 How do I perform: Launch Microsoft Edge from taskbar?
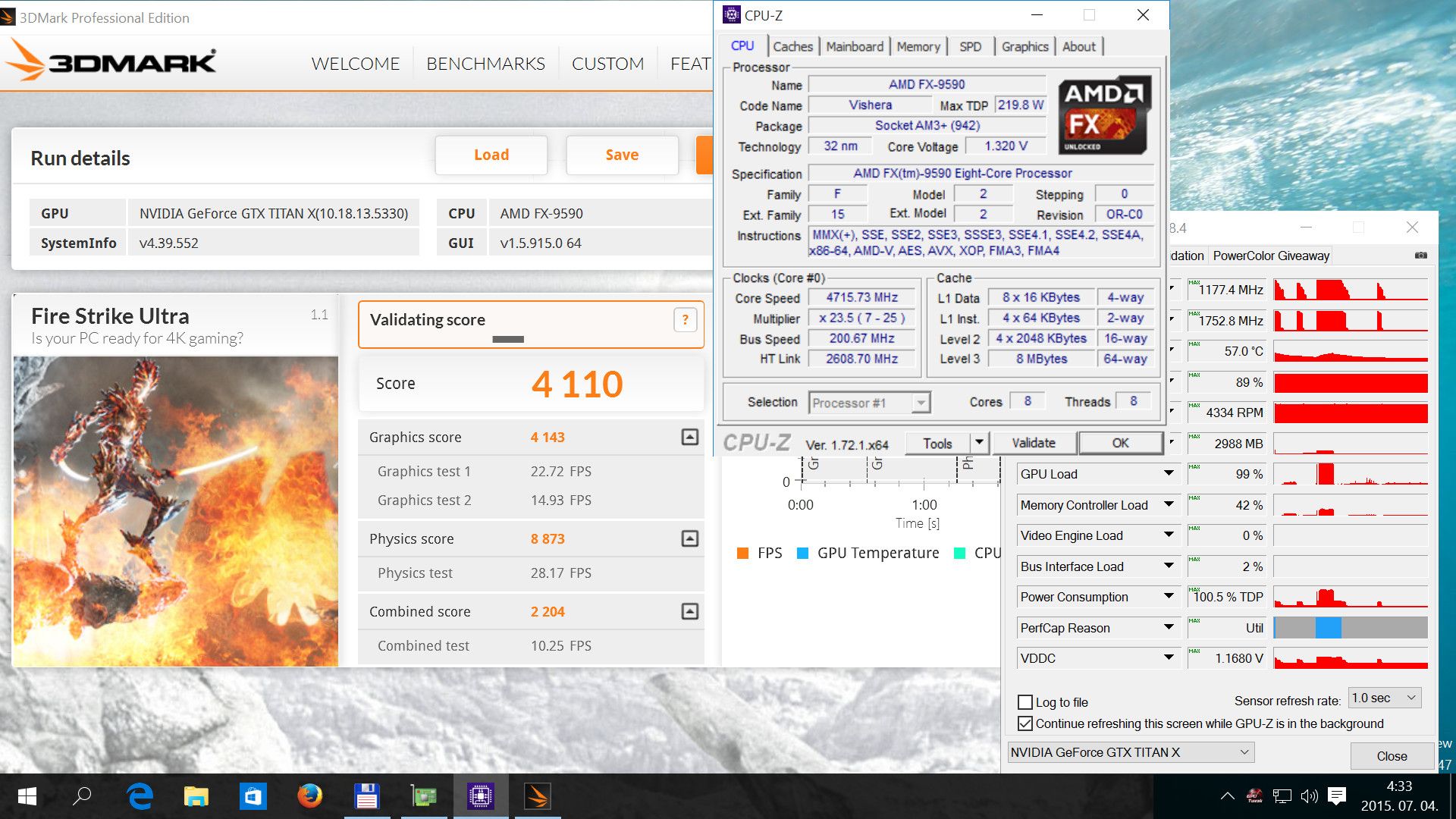click(140, 796)
